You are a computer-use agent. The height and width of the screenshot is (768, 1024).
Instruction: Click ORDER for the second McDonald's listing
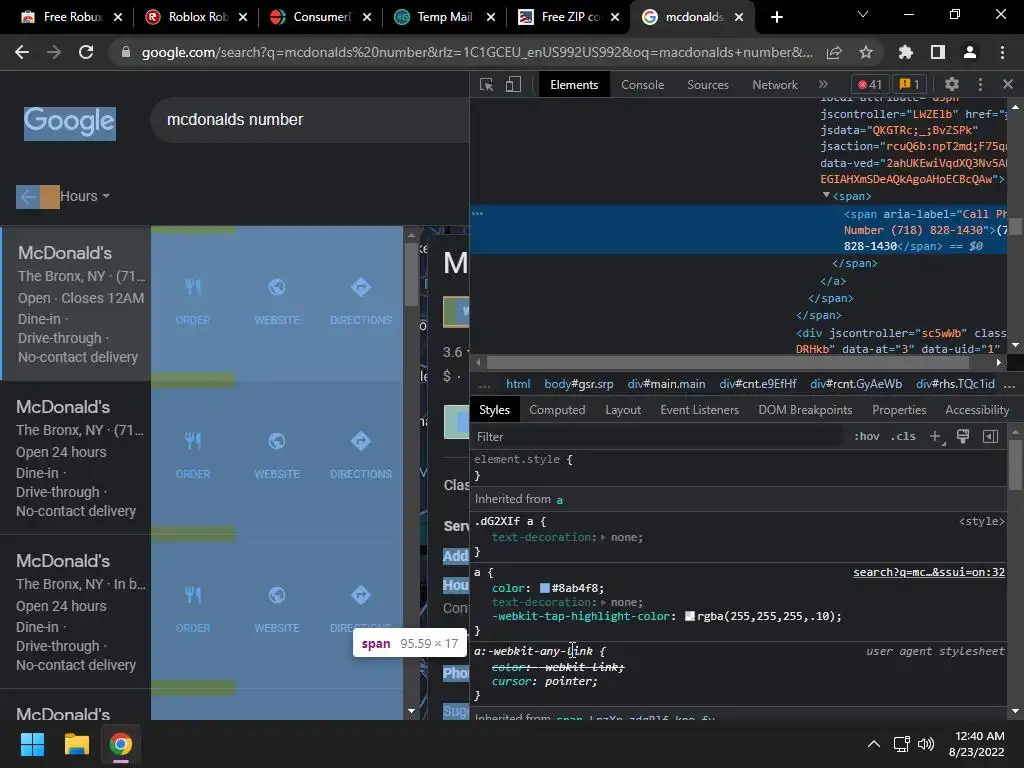pos(193,455)
